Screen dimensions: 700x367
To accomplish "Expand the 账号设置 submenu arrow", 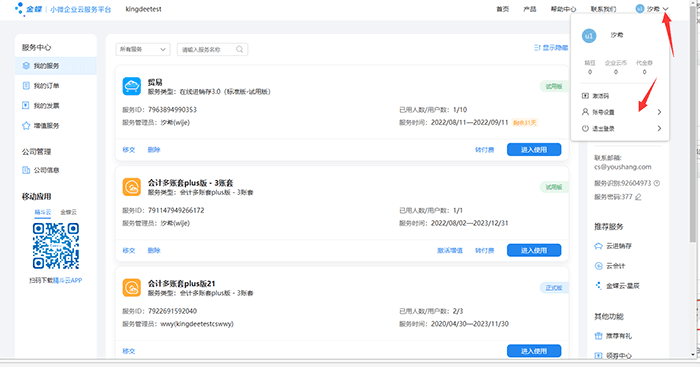I will pos(659,112).
